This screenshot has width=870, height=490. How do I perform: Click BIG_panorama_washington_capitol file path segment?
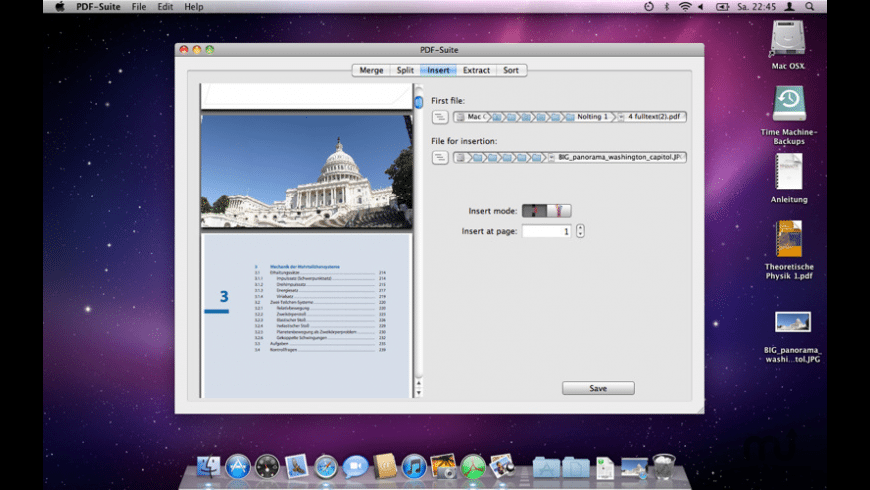[x=619, y=157]
